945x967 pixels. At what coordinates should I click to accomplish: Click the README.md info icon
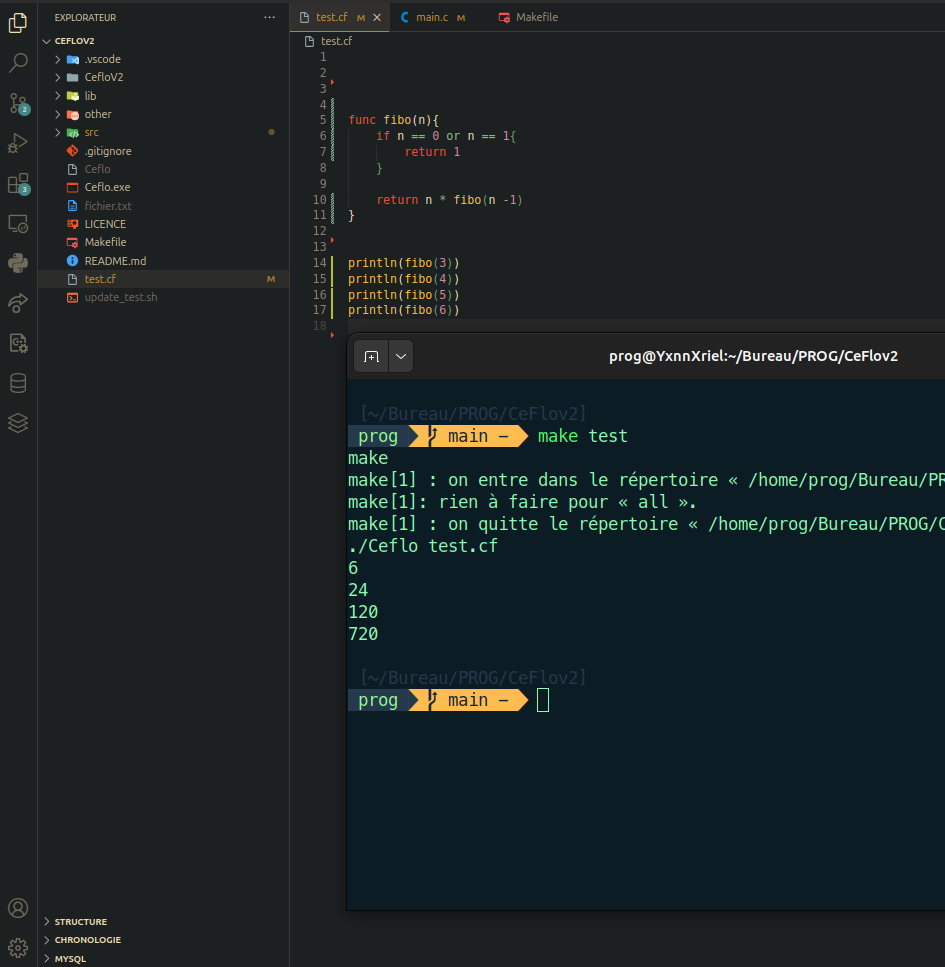tap(72, 261)
